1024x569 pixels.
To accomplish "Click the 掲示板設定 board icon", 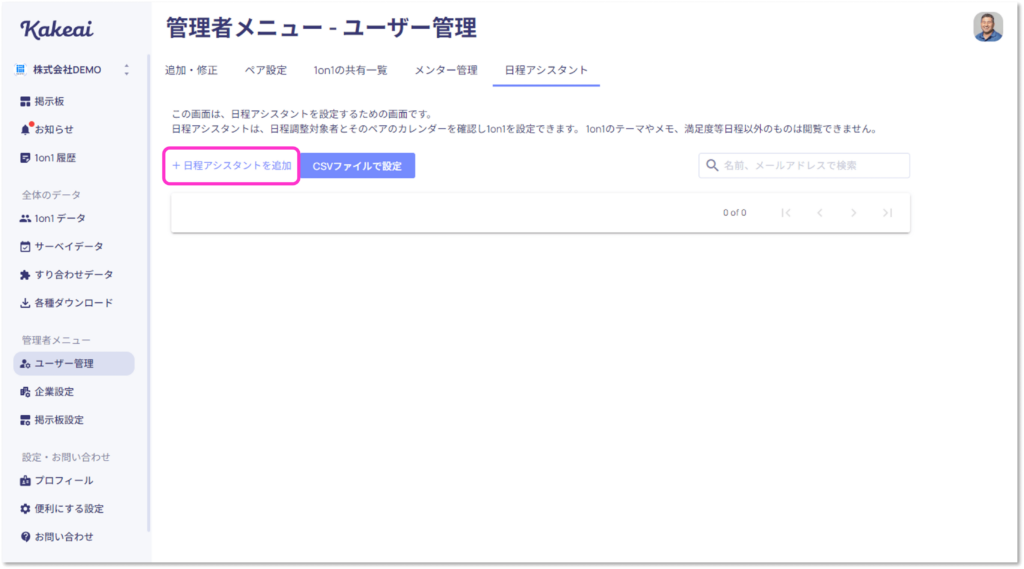I will click(x=25, y=419).
